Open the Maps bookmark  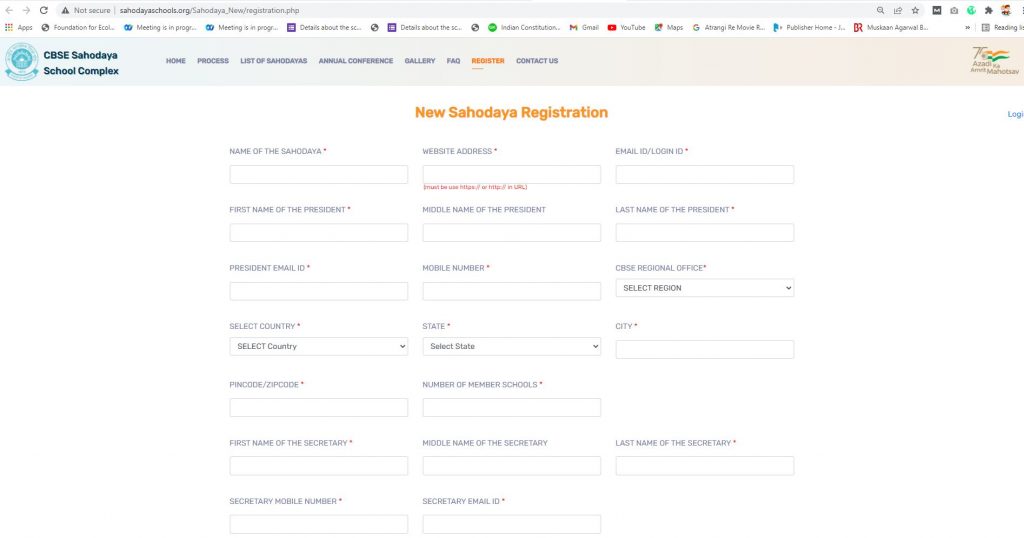669,27
